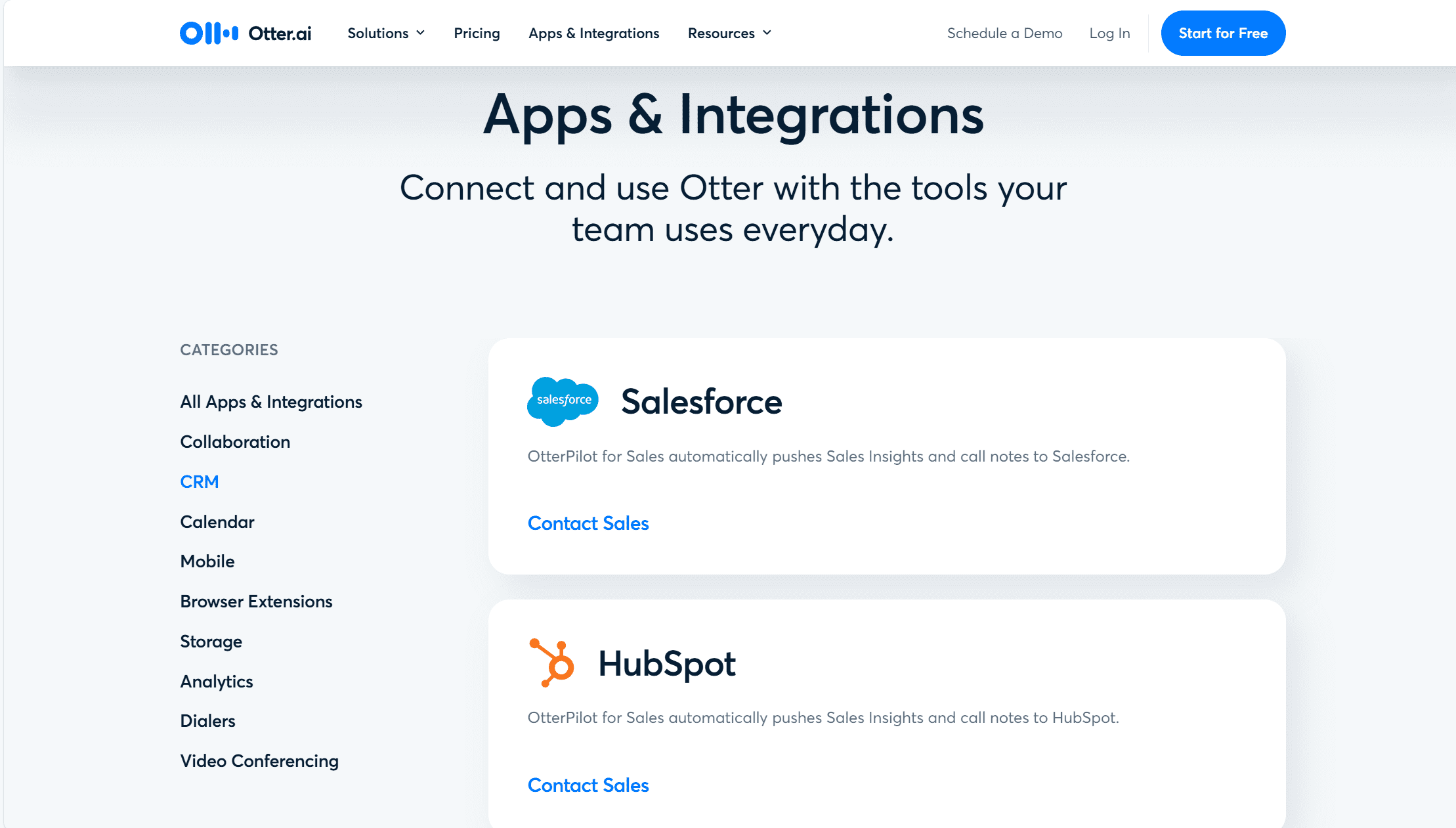Viewport: 1456px width, 828px height.
Task: Filter by the Calendar category
Action: click(x=217, y=522)
